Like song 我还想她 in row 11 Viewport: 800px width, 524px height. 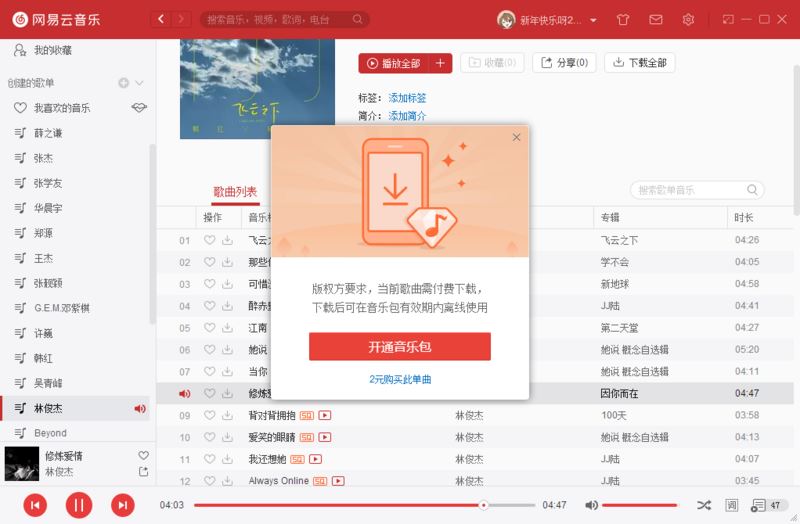[x=210, y=459]
